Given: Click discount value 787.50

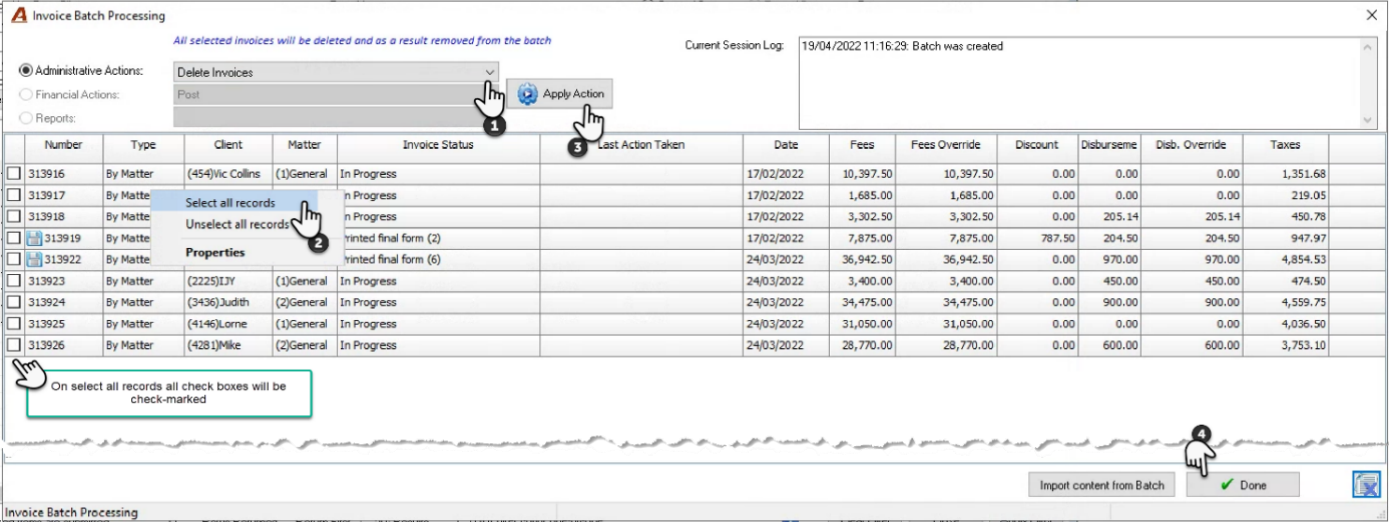Looking at the screenshot, I should tap(1037, 238).
